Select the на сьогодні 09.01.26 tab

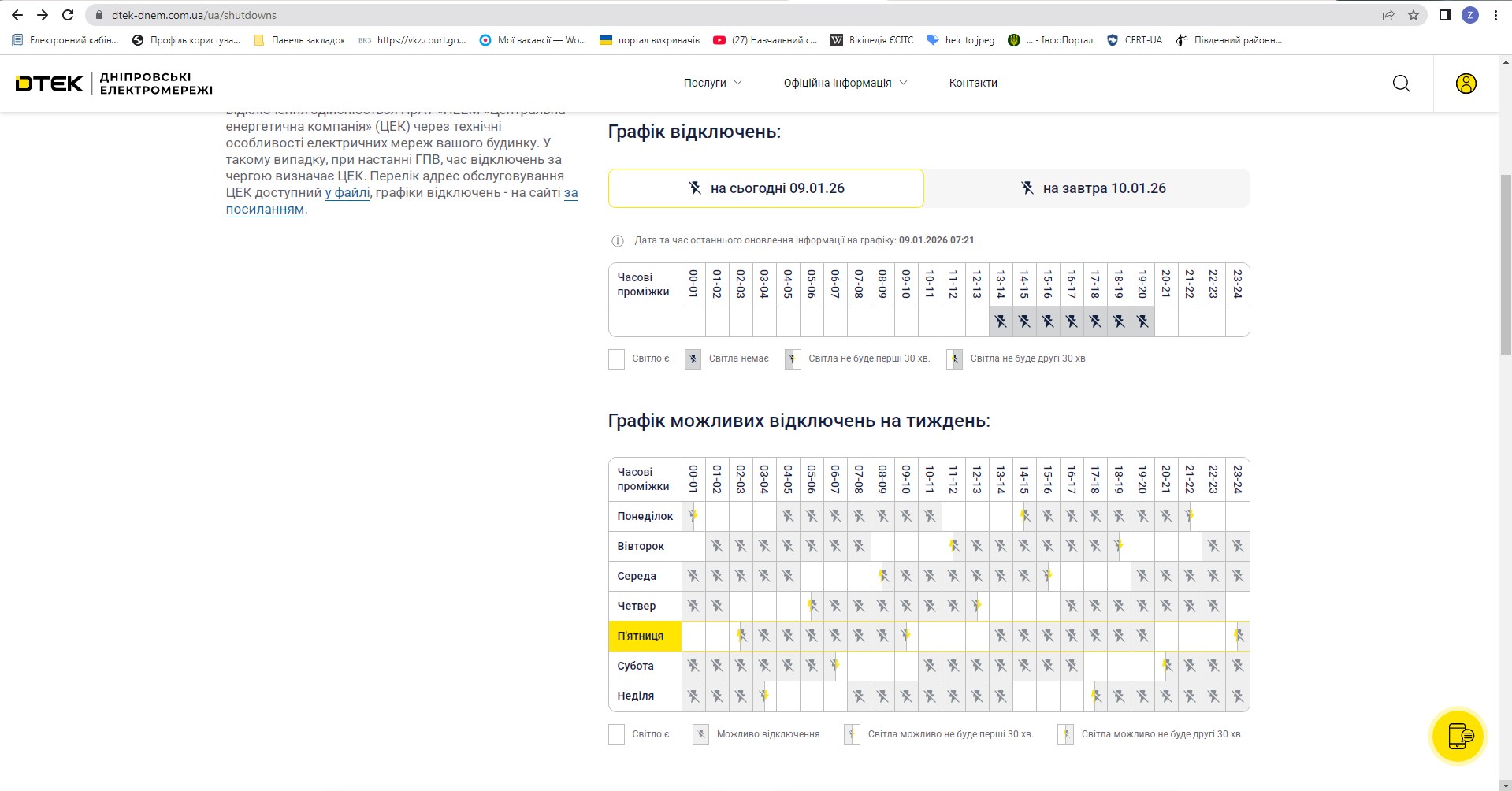click(765, 188)
